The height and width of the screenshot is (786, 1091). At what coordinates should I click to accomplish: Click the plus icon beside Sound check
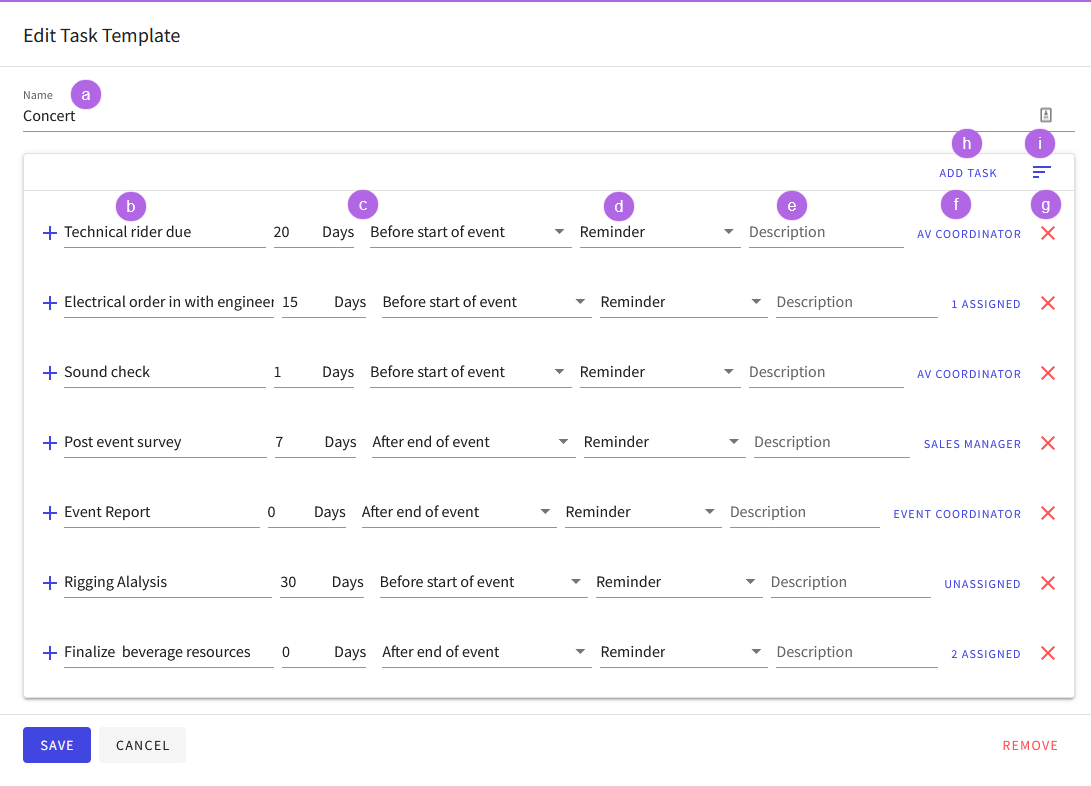[x=49, y=373]
